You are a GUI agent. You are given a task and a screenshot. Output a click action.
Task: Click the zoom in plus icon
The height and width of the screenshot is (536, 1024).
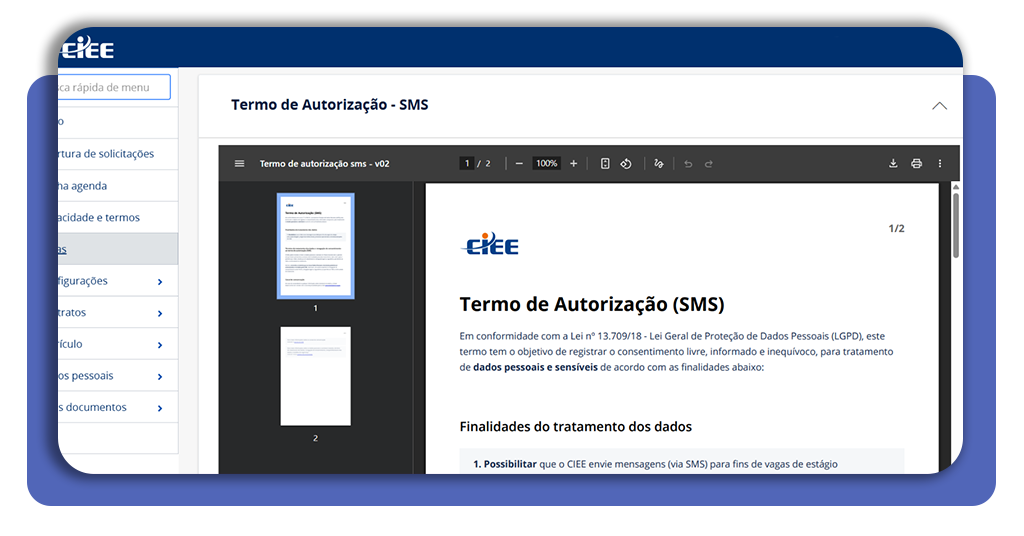click(573, 164)
